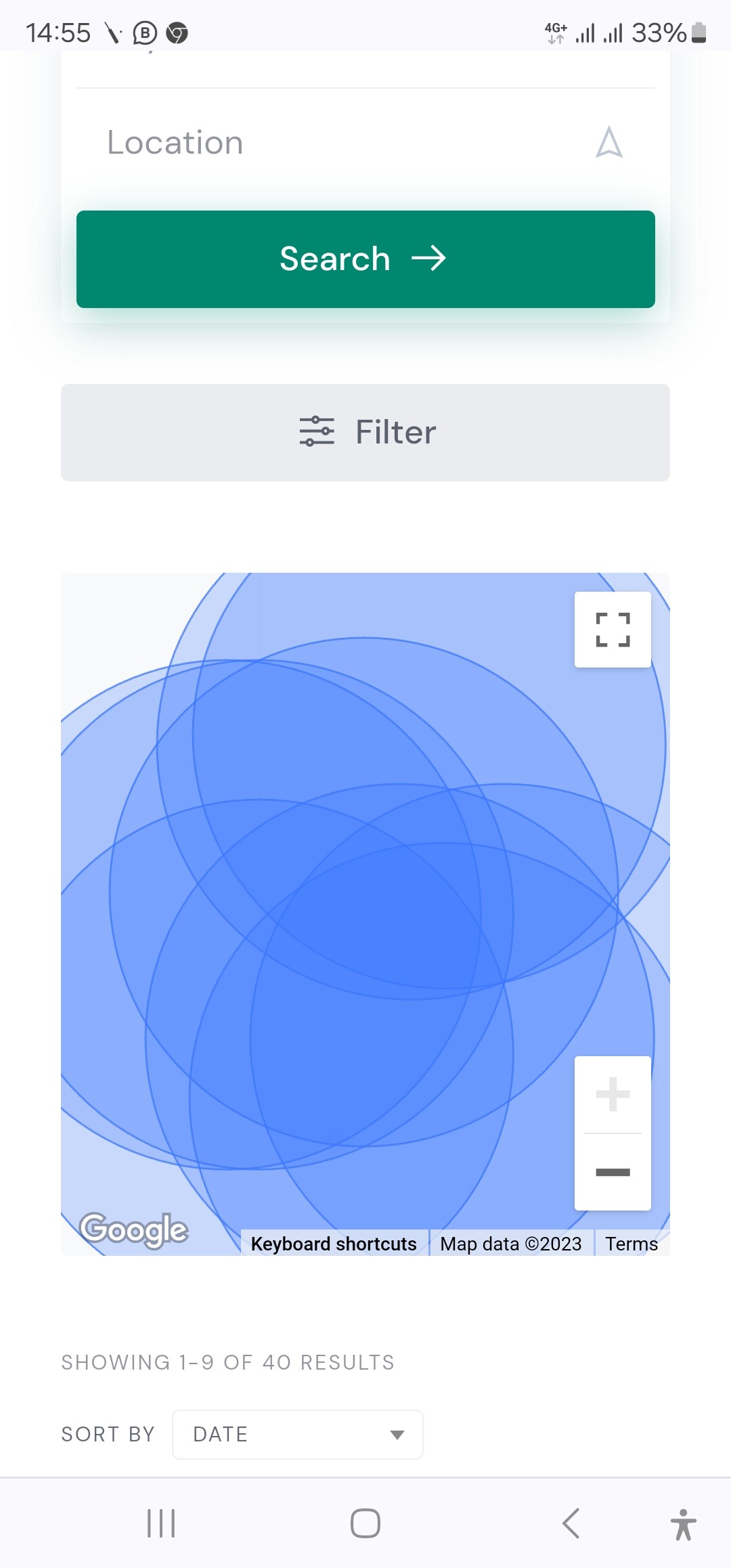Open the Google logo link on map
Image resolution: width=731 pixels, height=1568 pixels.
[x=134, y=1229]
